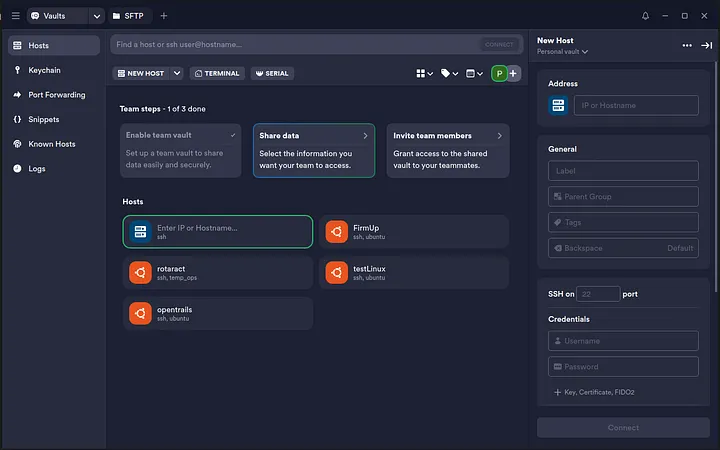Go to Known Hosts section

[x=52, y=144]
